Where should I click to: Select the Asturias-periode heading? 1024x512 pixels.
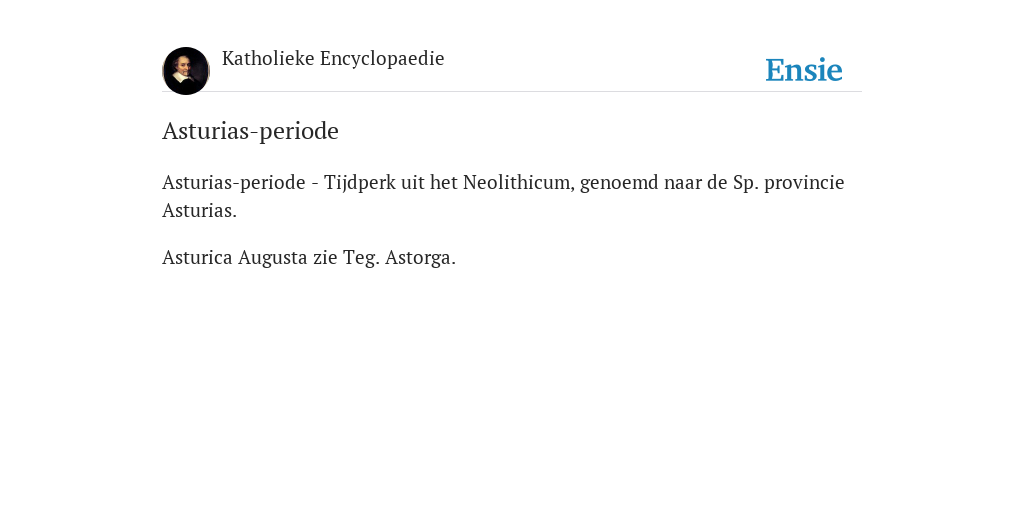250,131
